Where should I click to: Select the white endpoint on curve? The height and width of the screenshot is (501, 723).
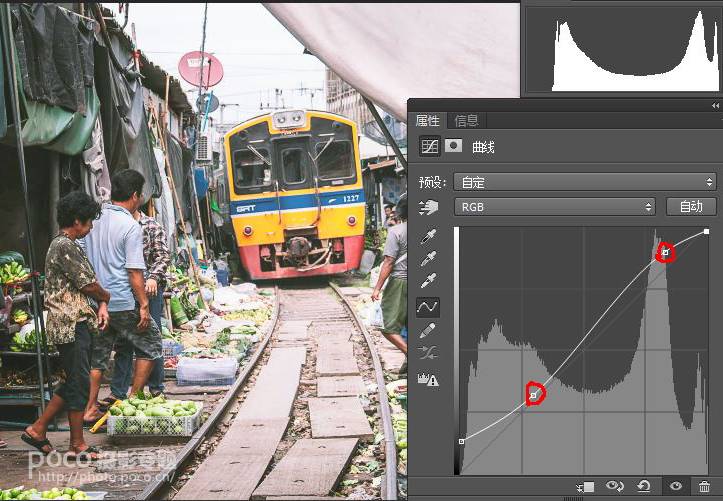click(706, 231)
